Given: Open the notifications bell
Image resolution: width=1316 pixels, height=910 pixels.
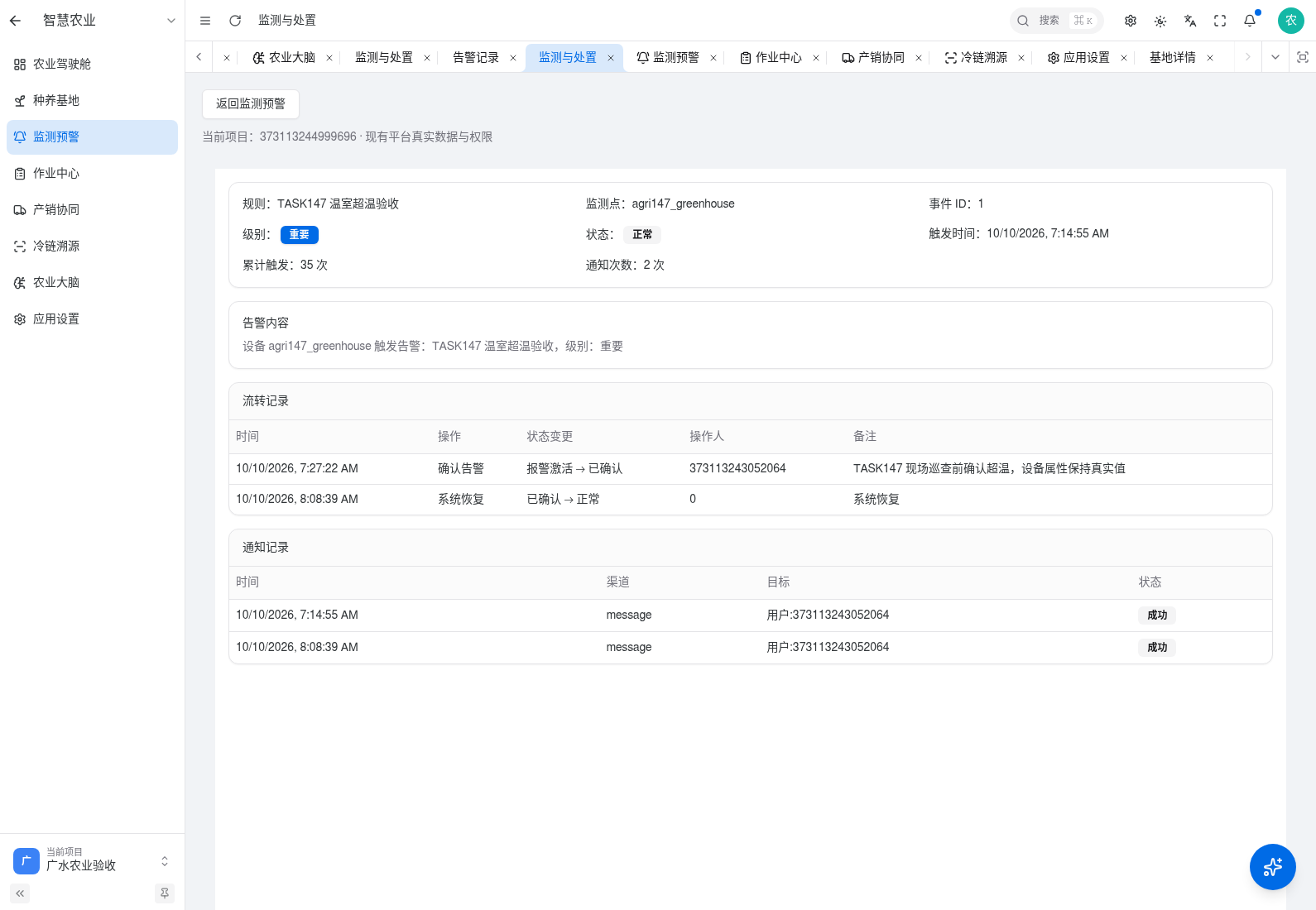Looking at the screenshot, I should pyautogui.click(x=1250, y=21).
